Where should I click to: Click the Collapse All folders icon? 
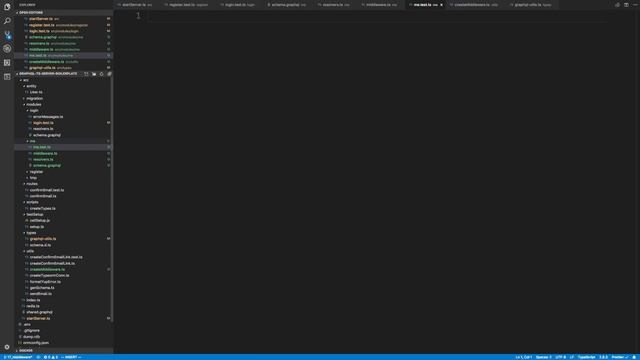coord(109,74)
